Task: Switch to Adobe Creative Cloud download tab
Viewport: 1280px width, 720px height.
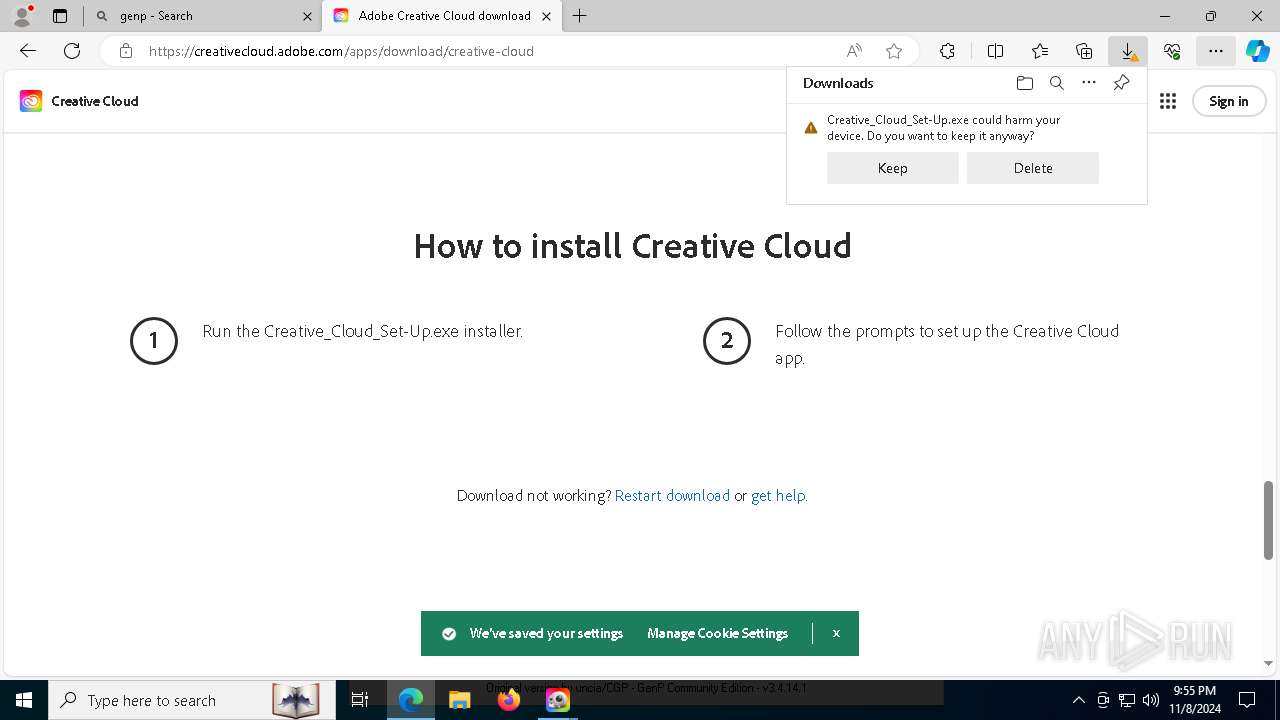Action: (444, 16)
